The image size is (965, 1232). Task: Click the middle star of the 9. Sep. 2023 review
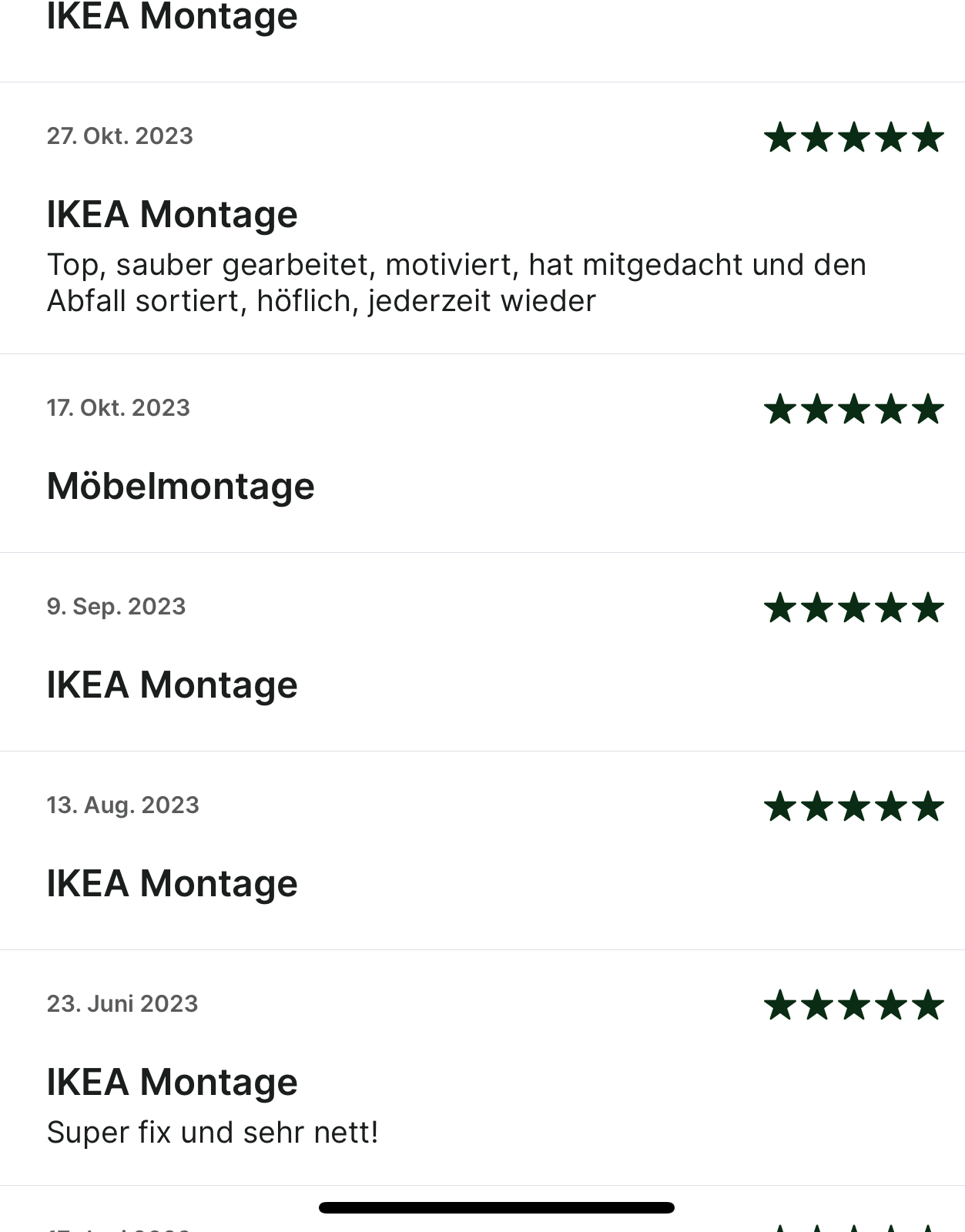click(x=853, y=608)
